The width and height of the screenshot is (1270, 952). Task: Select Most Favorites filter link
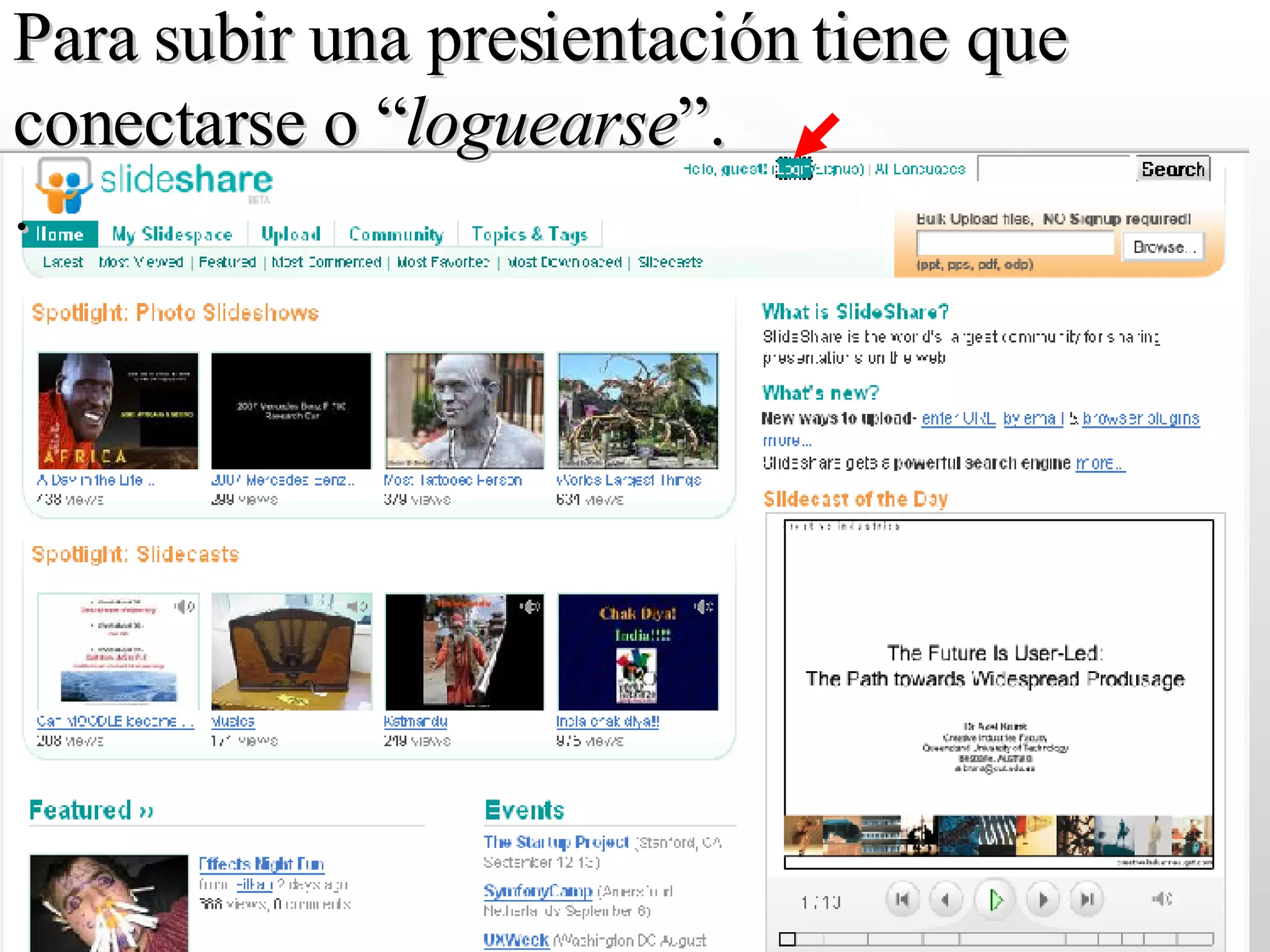point(443,262)
